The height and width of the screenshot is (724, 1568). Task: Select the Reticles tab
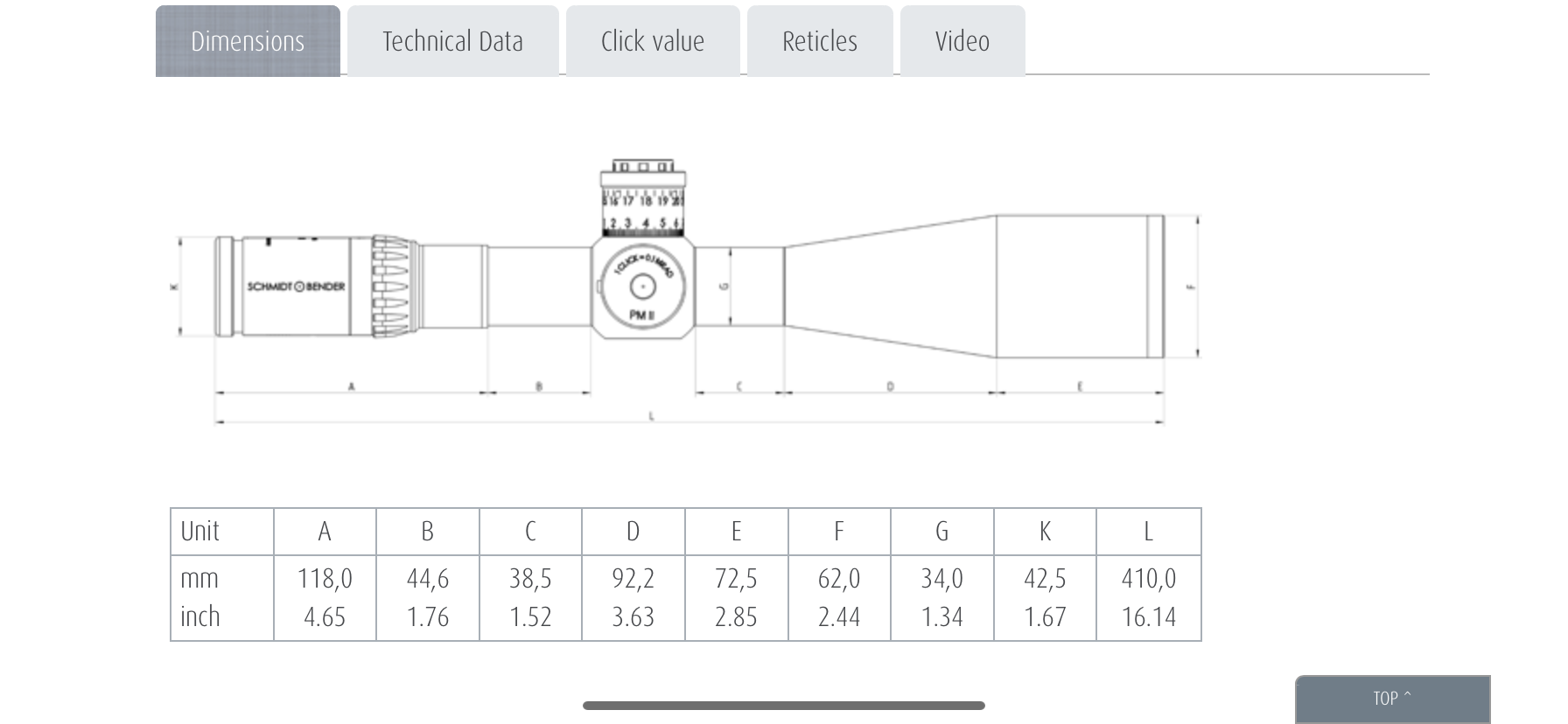(x=820, y=41)
